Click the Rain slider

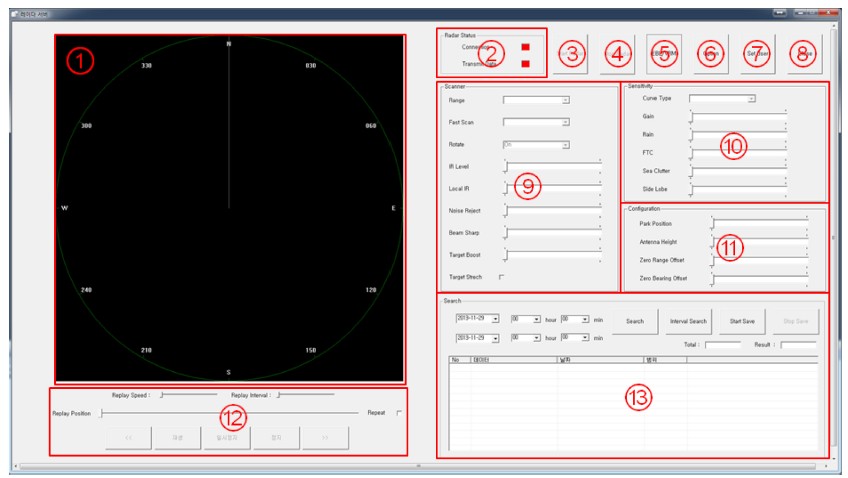point(738,135)
